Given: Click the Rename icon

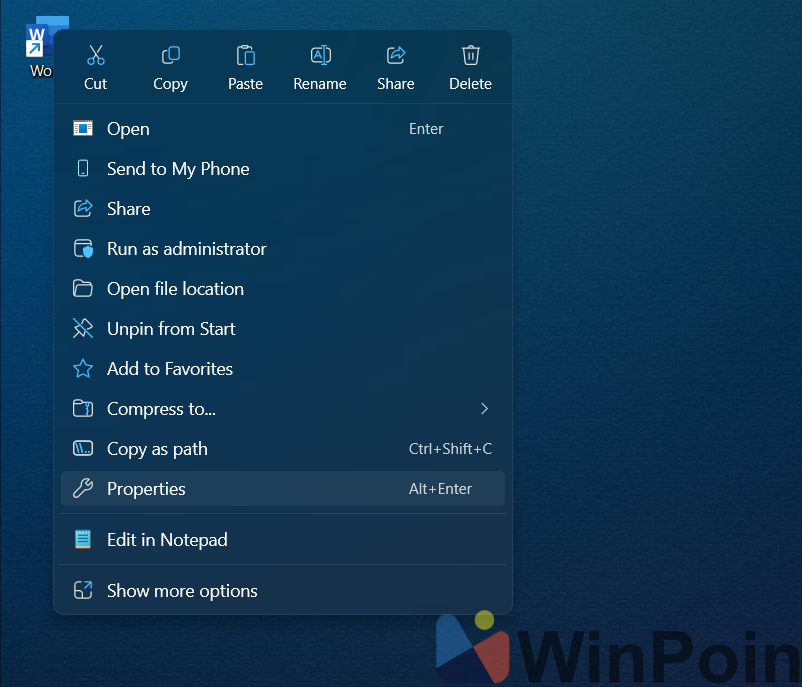Looking at the screenshot, I should 321,55.
